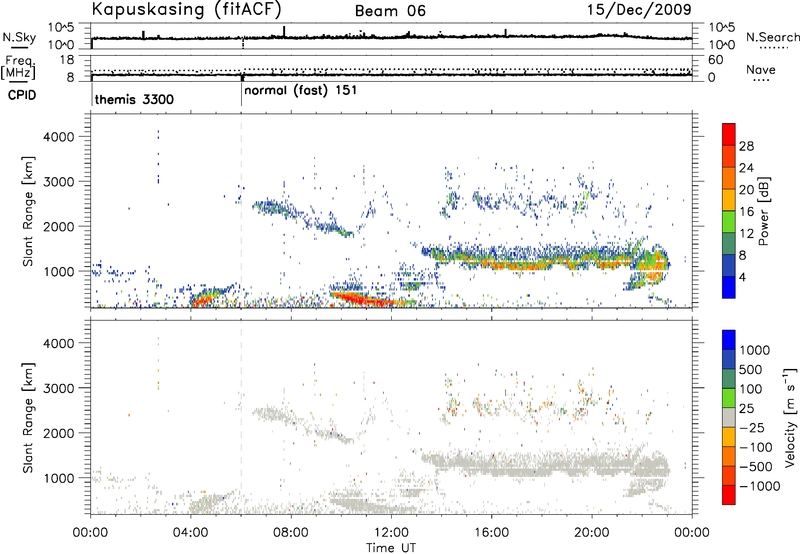Click the gray scatter band near 1200 km in the velocity panel
Image resolution: width=800 pixels, height=554 pixels.
[546, 464]
